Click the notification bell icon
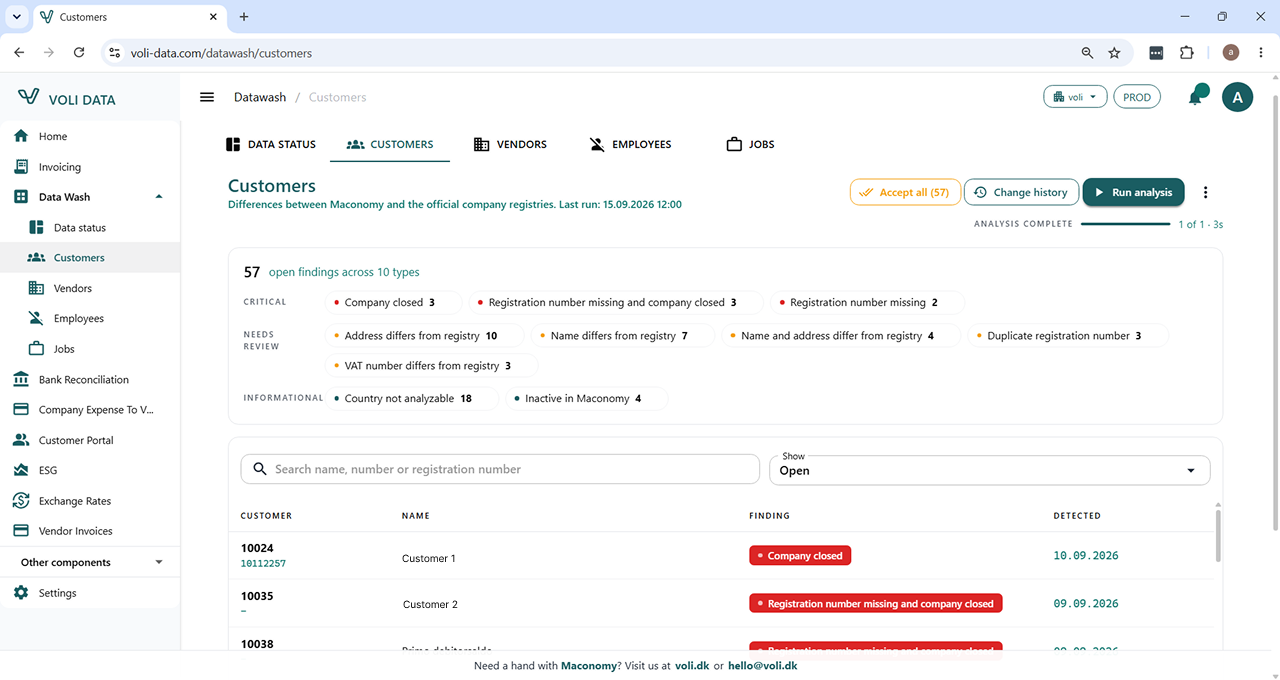The height and width of the screenshot is (680, 1280). coord(1195,97)
